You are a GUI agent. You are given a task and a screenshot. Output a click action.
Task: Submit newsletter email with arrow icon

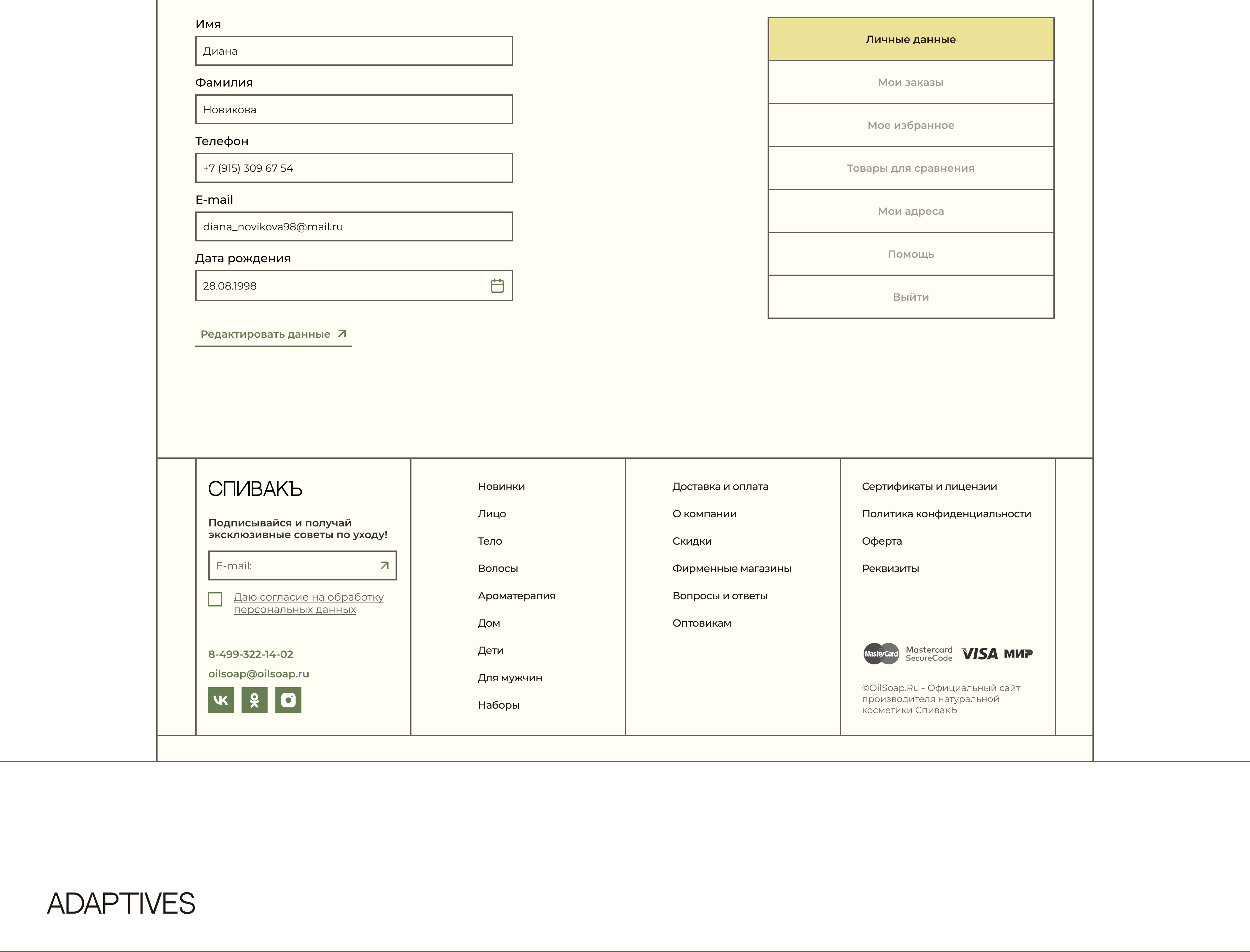384,565
